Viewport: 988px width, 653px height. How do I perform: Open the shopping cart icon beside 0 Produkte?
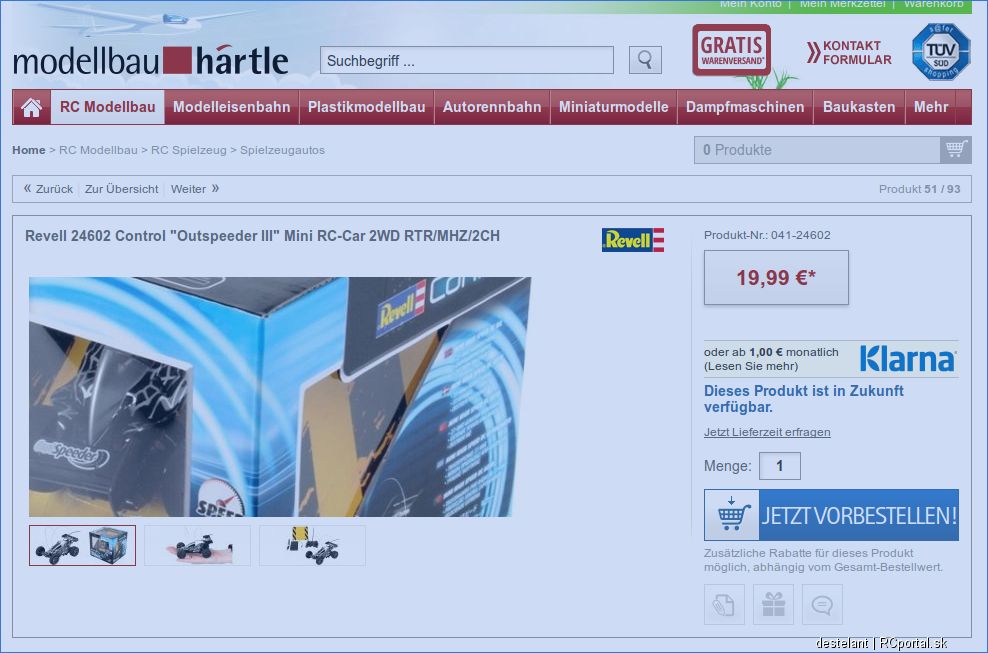tap(956, 150)
